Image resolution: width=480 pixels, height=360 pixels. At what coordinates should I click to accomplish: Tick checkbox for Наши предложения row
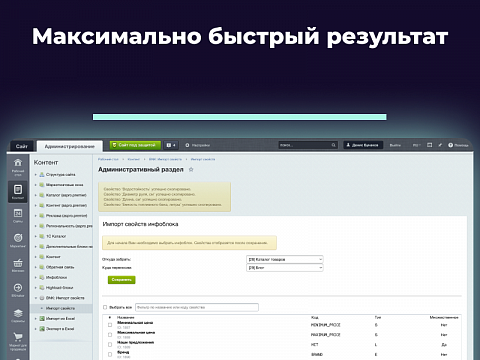110,345
